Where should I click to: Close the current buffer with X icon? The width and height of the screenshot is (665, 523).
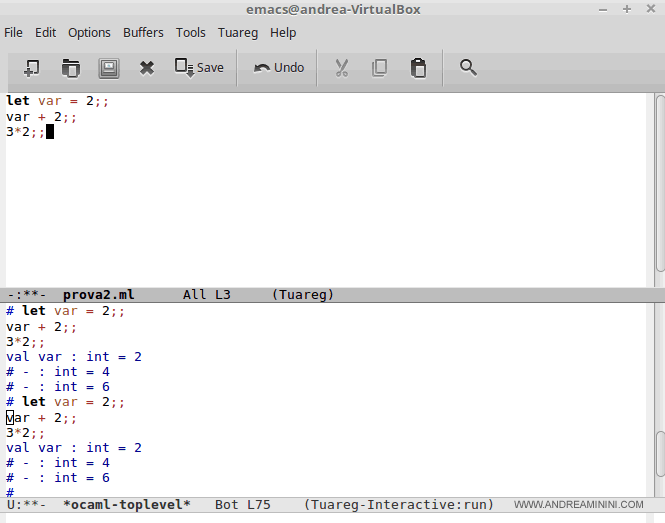click(147, 68)
